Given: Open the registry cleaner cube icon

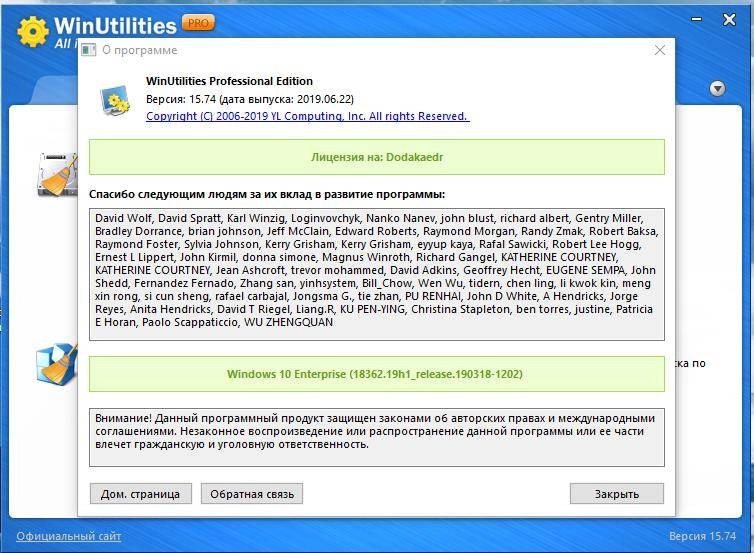Looking at the screenshot, I should click(x=57, y=363).
